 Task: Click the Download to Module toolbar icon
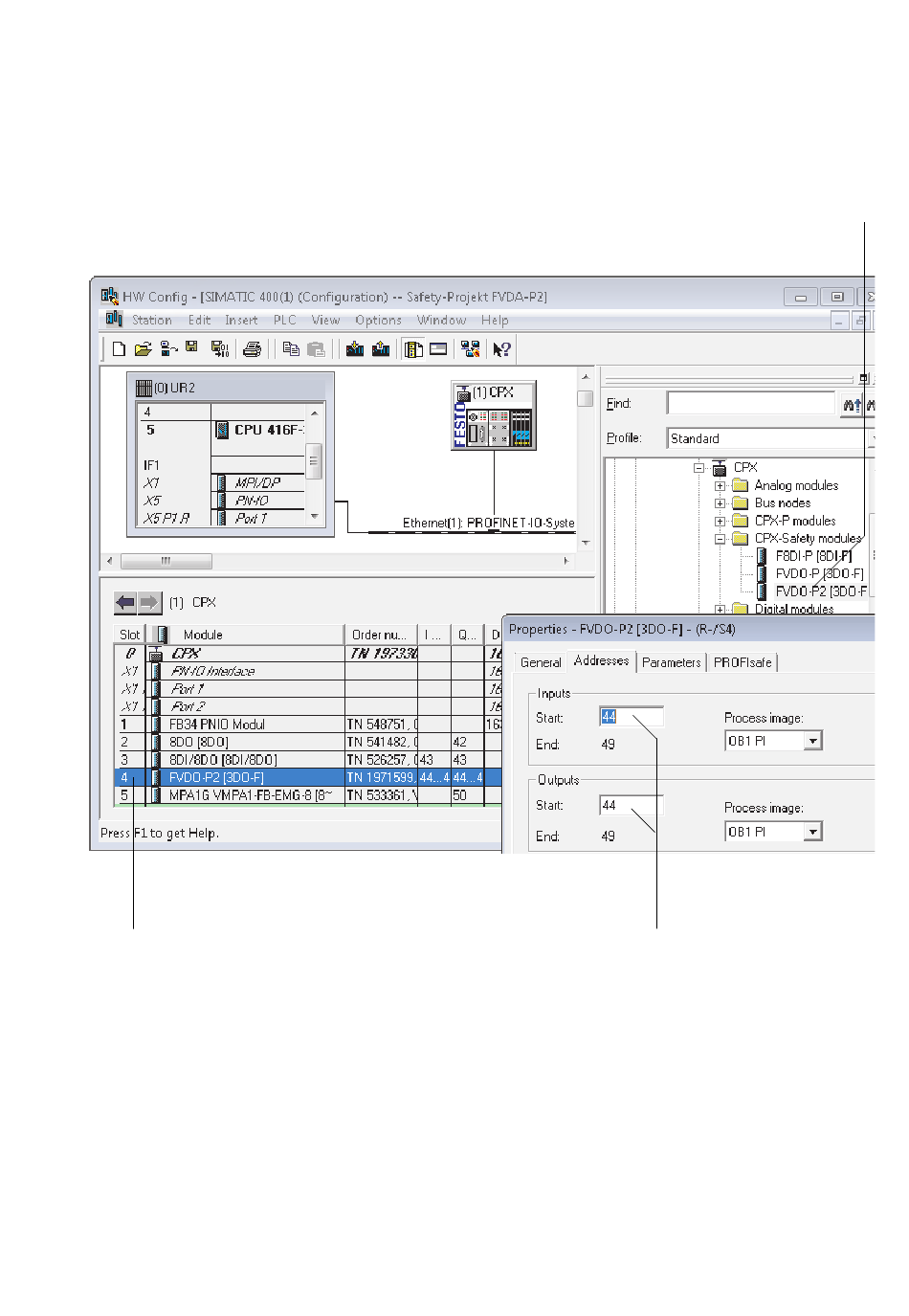pyautogui.click(x=355, y=349)
